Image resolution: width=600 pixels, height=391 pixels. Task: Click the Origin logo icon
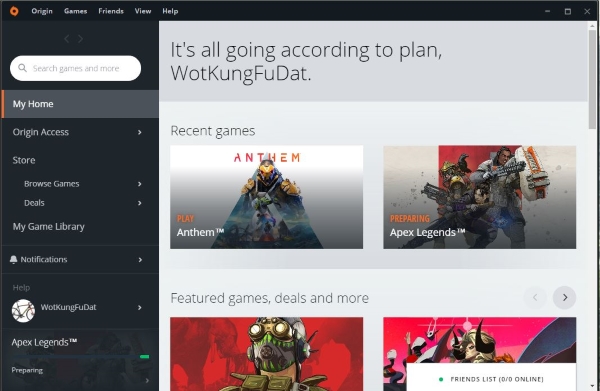[14, 11]
